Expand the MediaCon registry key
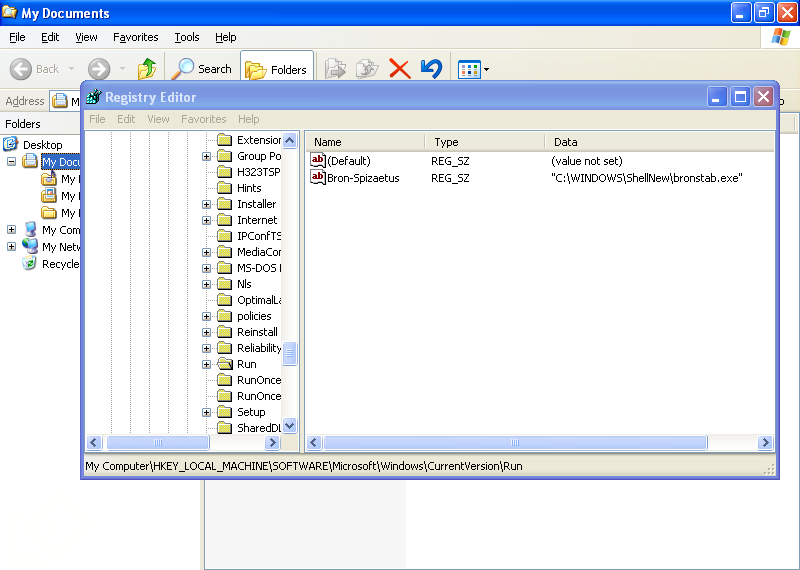This screenshot has width=800, height=570. click(206, 252)
